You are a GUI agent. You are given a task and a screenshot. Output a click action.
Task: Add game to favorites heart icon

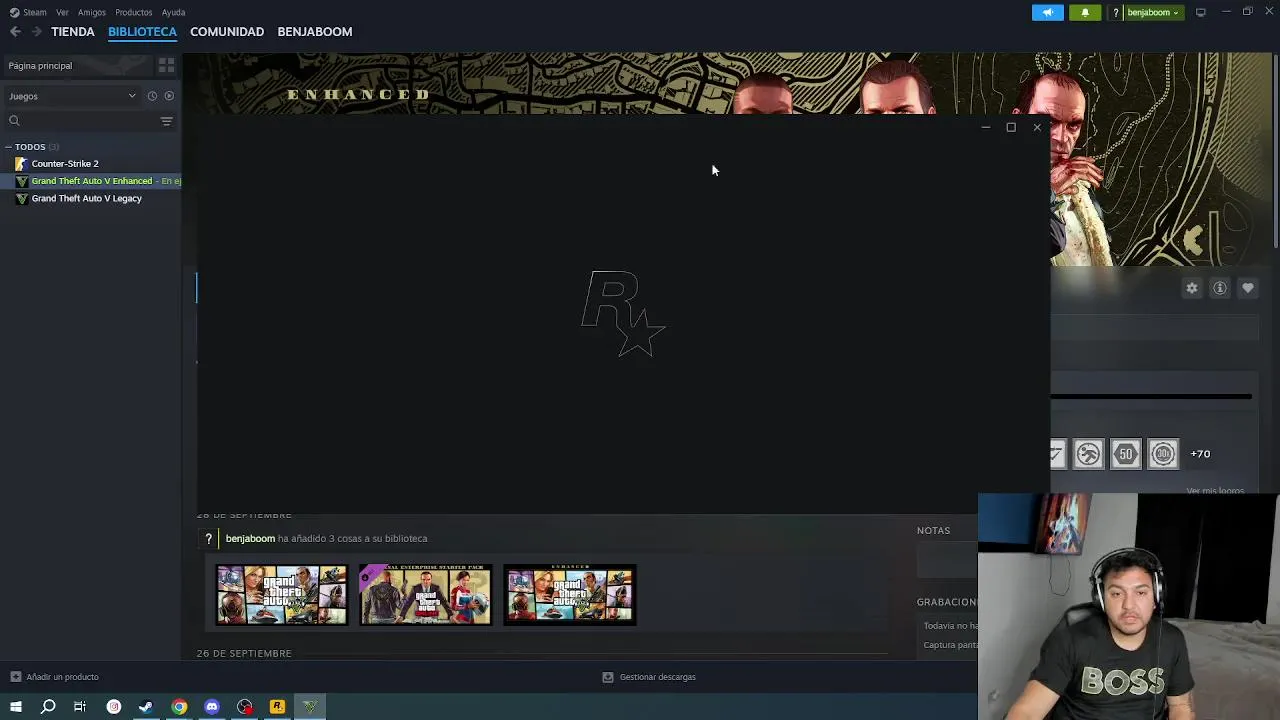point(1247,288)
